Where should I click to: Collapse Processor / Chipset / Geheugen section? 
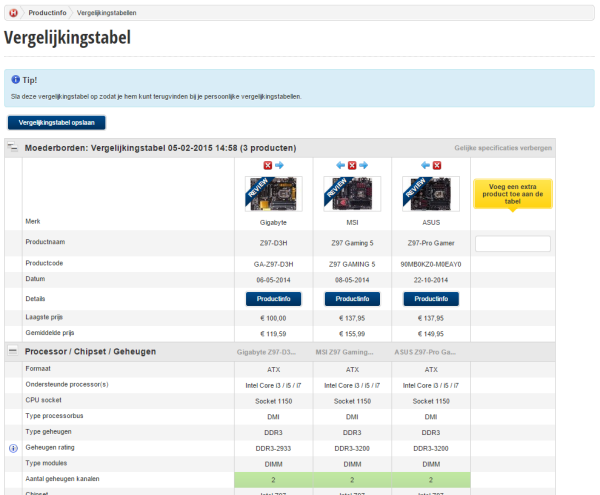pyautogui.click(x=13, y=351)
